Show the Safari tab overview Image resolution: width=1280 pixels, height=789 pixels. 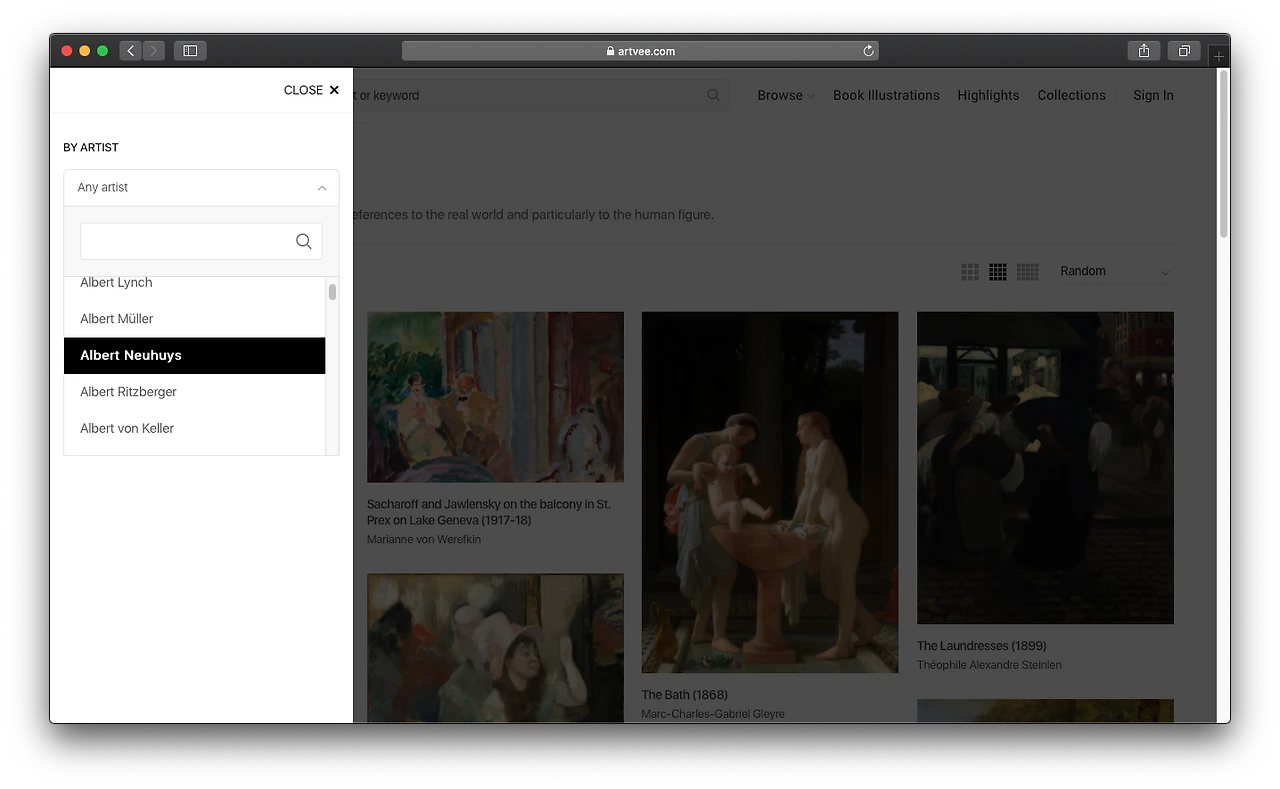1184,51
